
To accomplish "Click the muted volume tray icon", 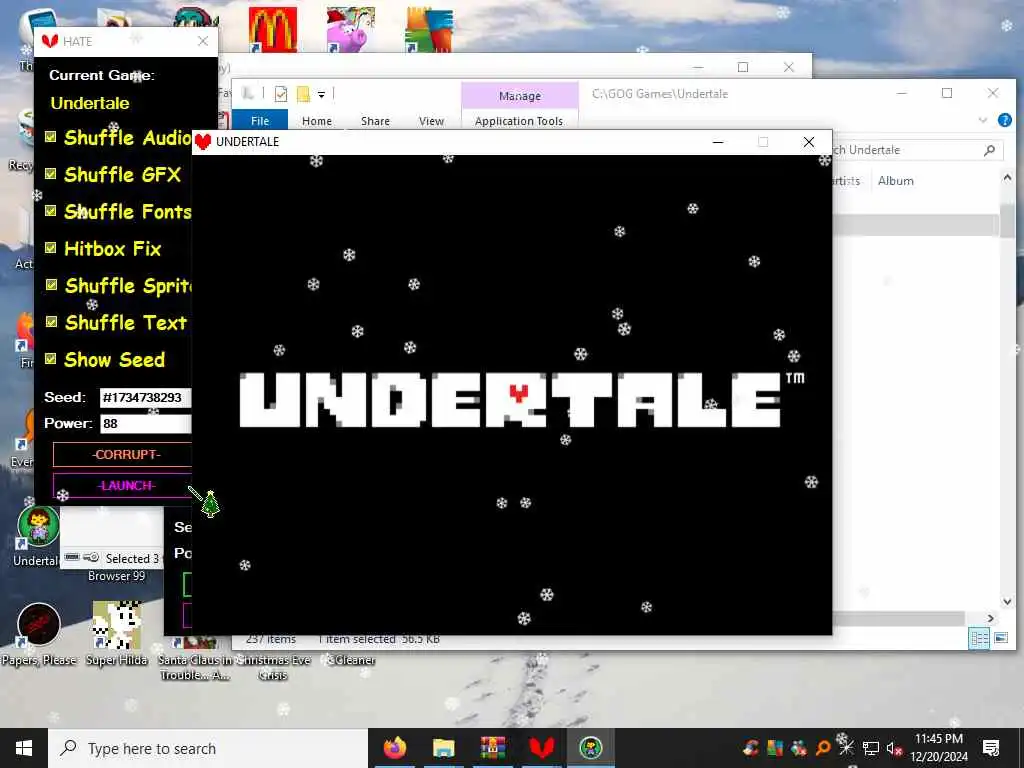I will (x=895, y=748).
